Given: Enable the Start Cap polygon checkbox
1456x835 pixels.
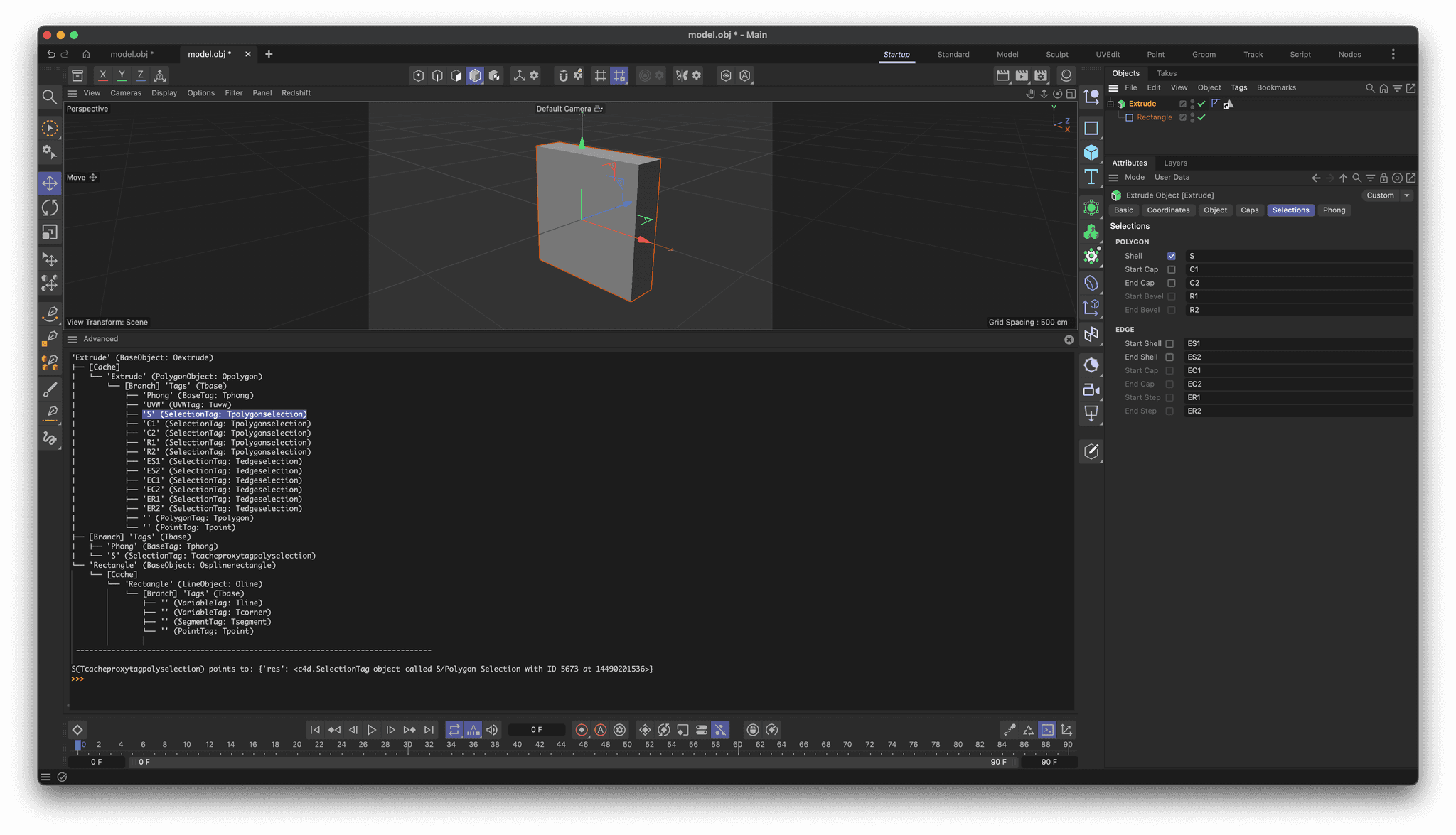Looking at the screenshot, I should [x=1171, y=269].
